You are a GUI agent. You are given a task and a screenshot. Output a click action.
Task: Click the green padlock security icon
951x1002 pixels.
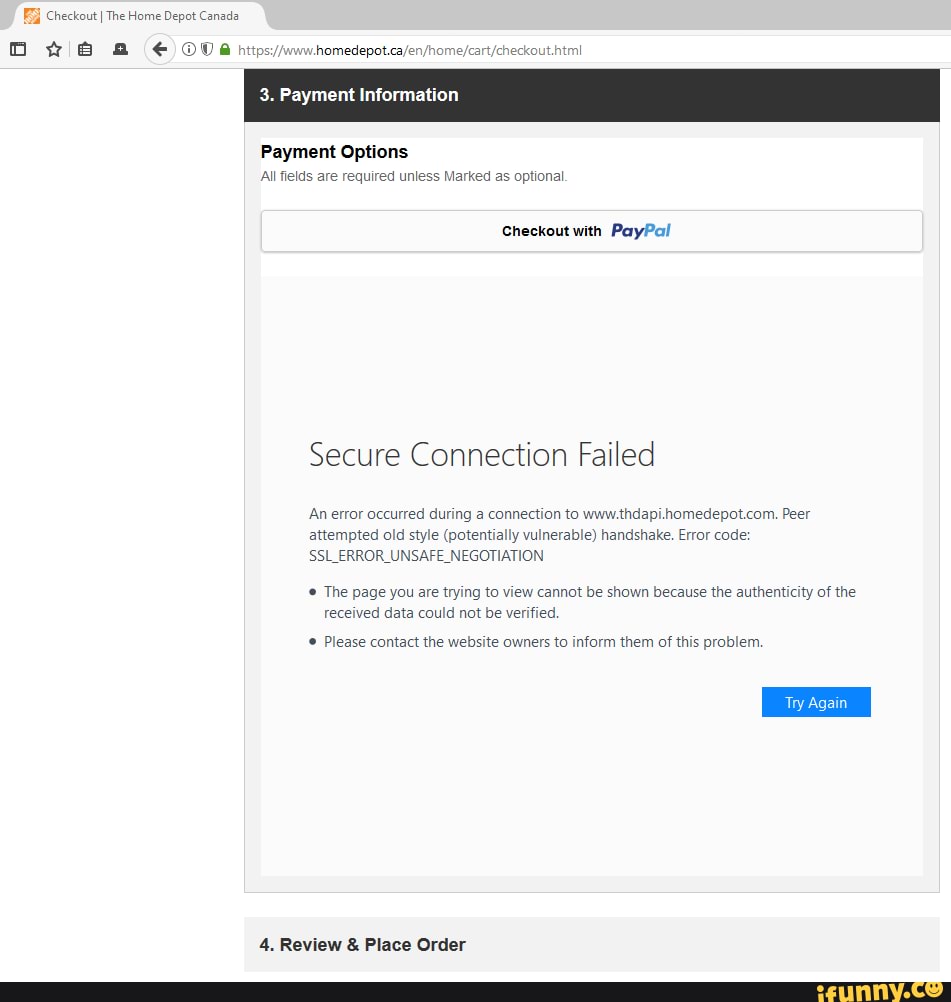pyautogui.click(x=224, y=49)
